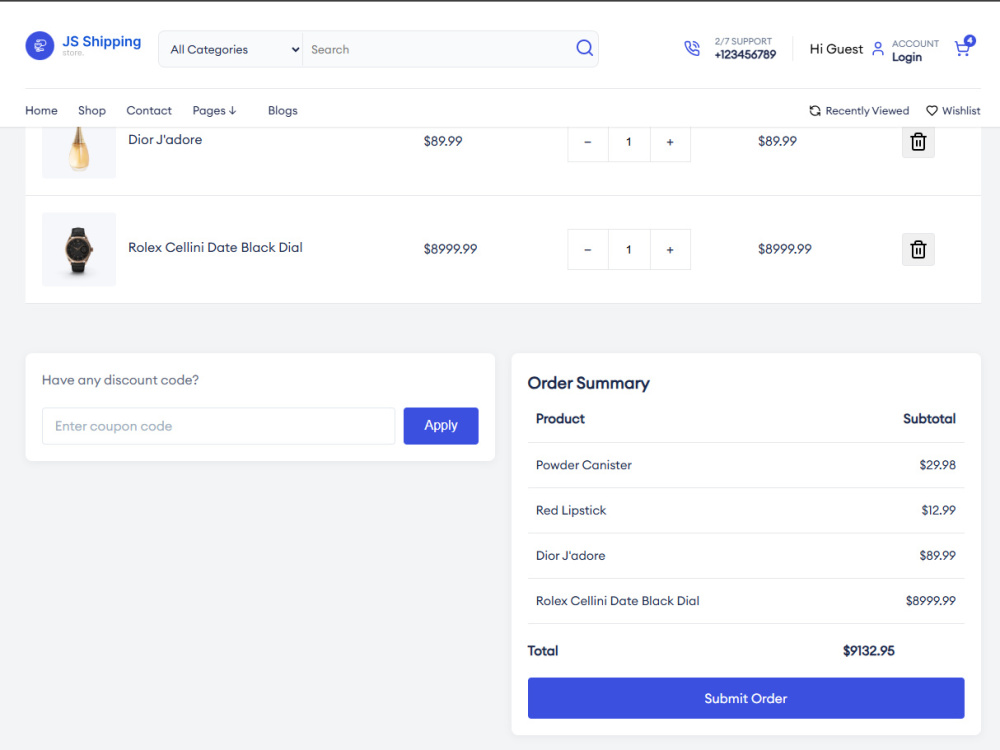Screen dimensions: 1000x750
Task: Click the Apply coupon button
Action: (441, 426)
